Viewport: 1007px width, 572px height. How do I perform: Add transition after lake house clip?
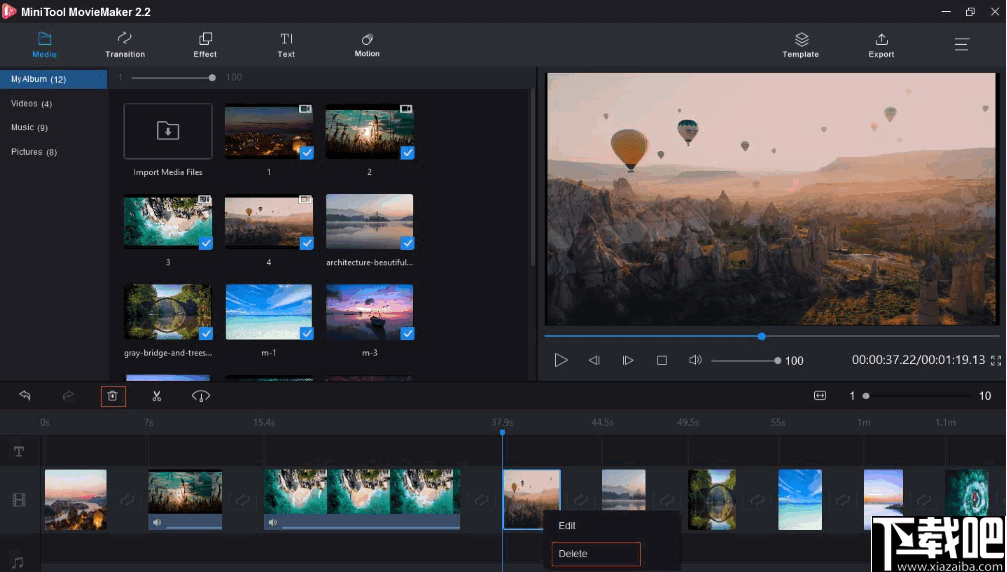667,499
